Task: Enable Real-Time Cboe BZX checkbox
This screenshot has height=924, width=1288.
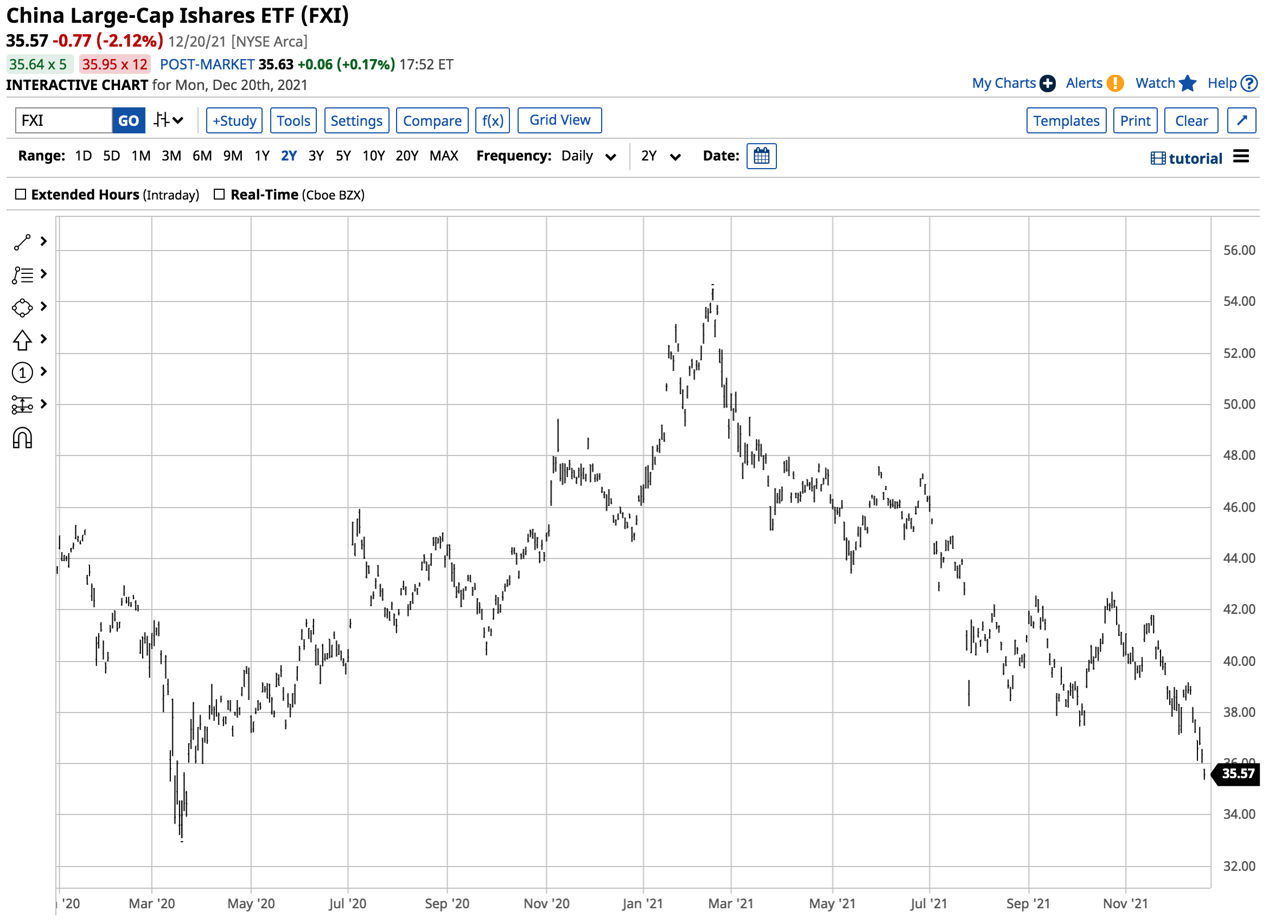Action: coord(219,195)
